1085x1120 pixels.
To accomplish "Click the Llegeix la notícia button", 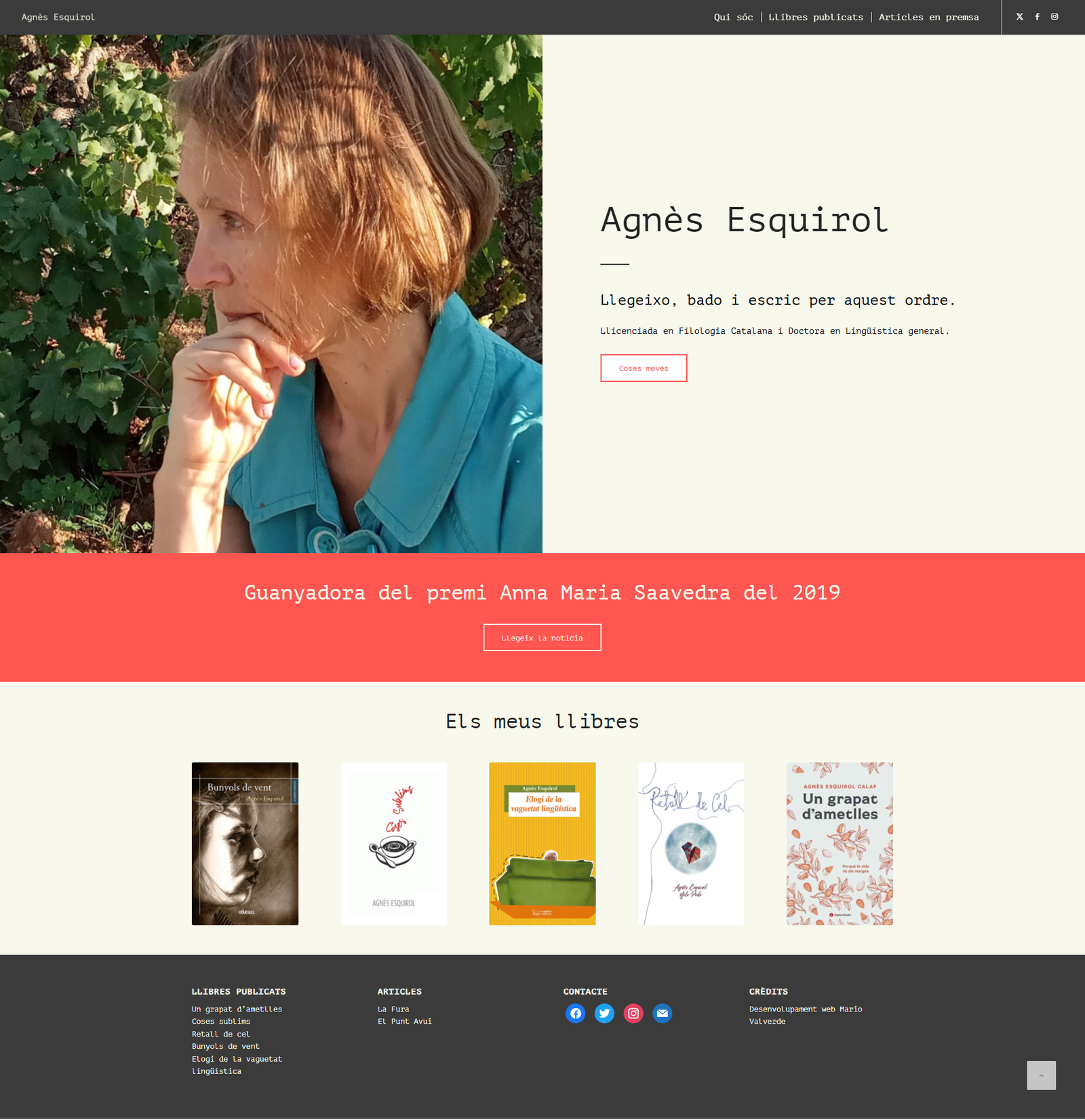I will click(x=542, y=638).
